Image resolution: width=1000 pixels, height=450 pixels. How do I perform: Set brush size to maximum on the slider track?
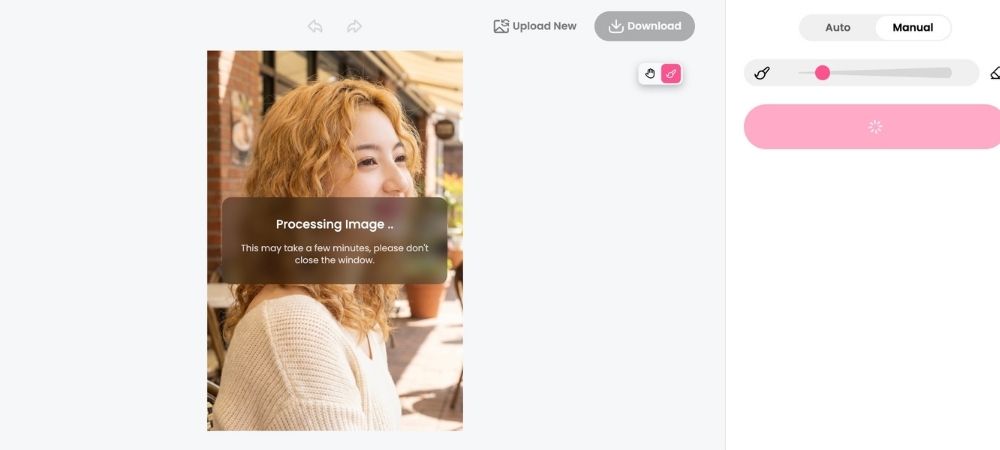(x=948, y=73)
